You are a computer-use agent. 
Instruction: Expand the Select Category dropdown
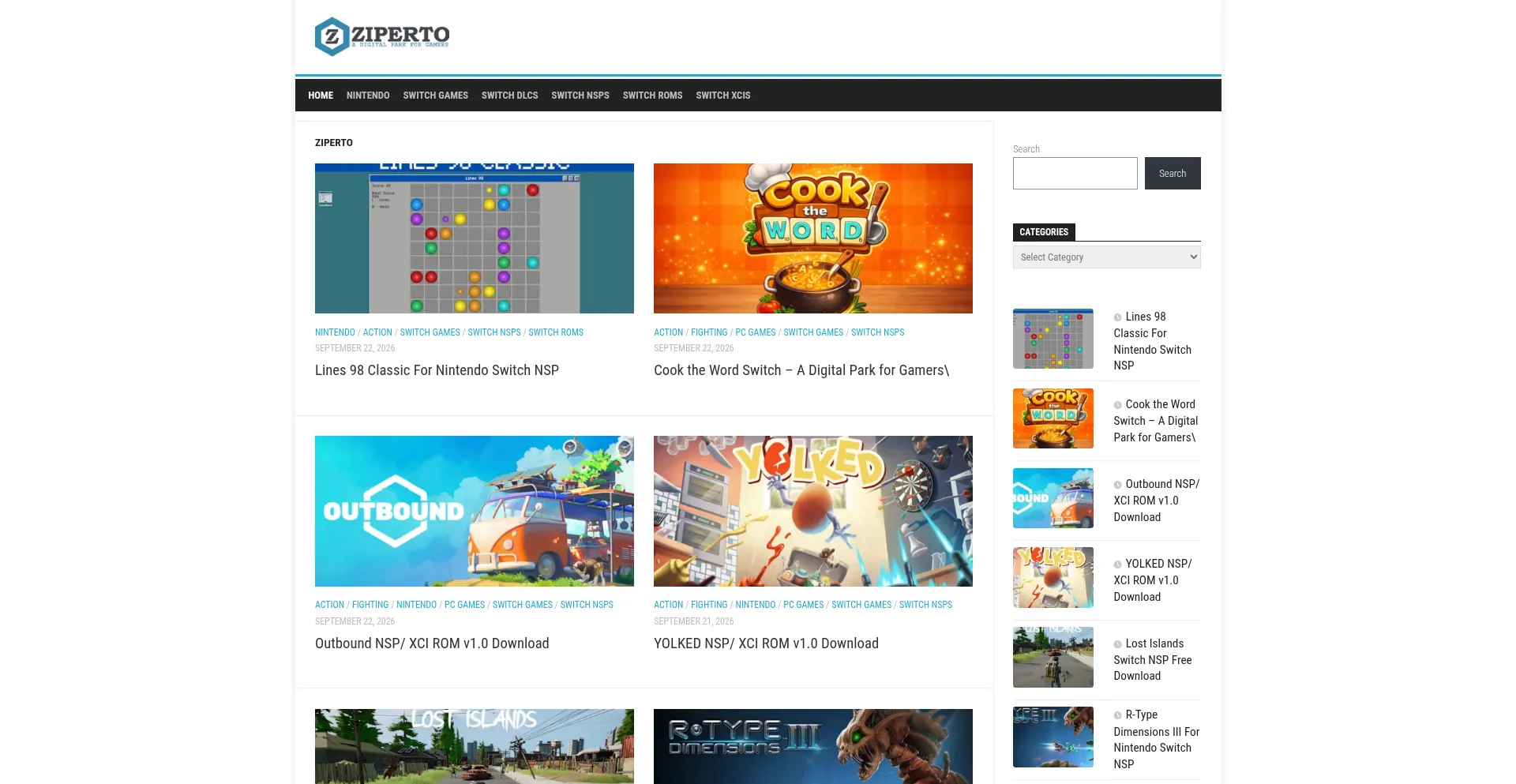pos(1107,257)
